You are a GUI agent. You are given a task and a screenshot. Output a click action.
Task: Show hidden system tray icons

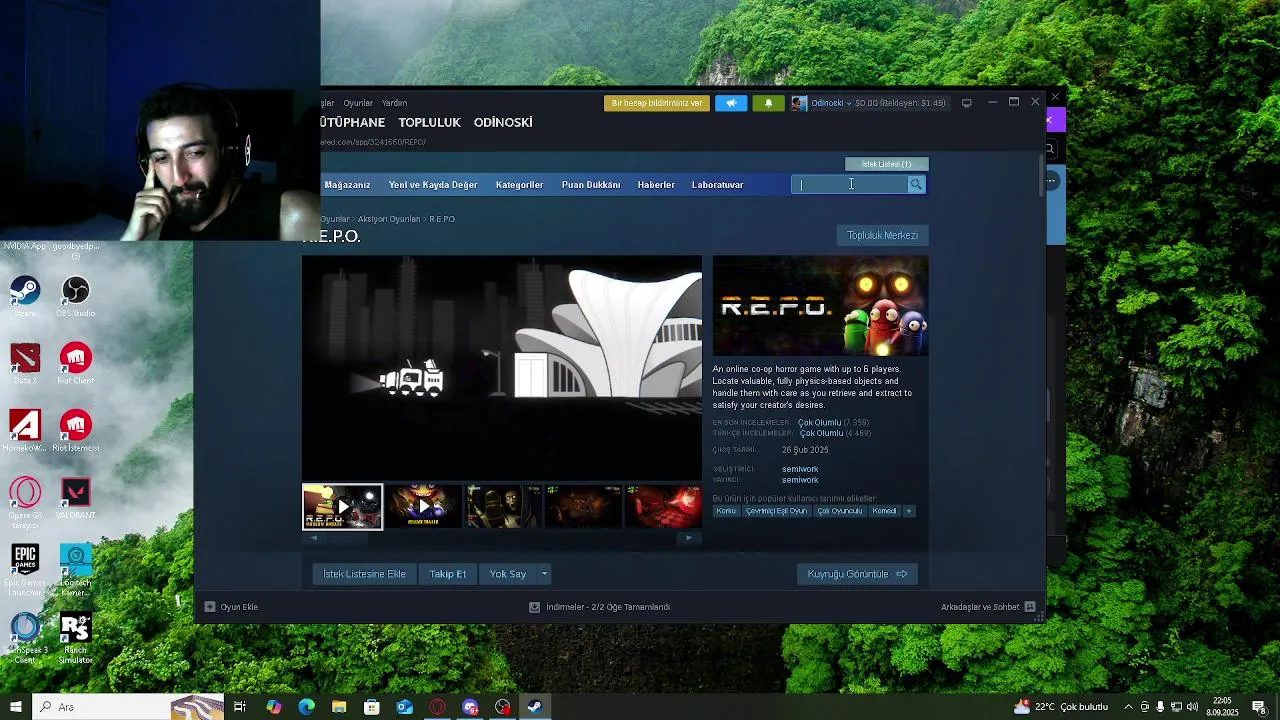(1128, 707)
